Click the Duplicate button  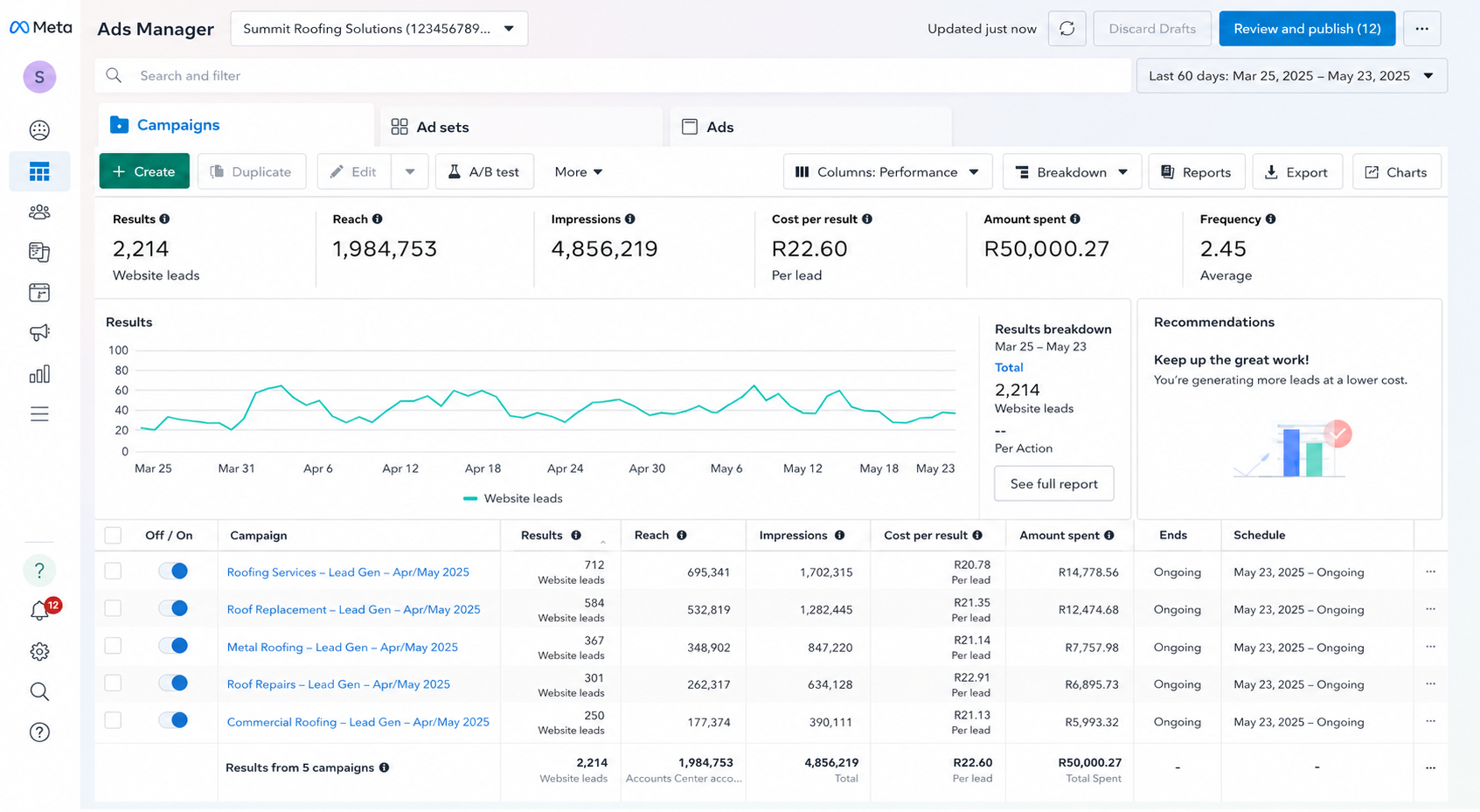click(252, 171)
